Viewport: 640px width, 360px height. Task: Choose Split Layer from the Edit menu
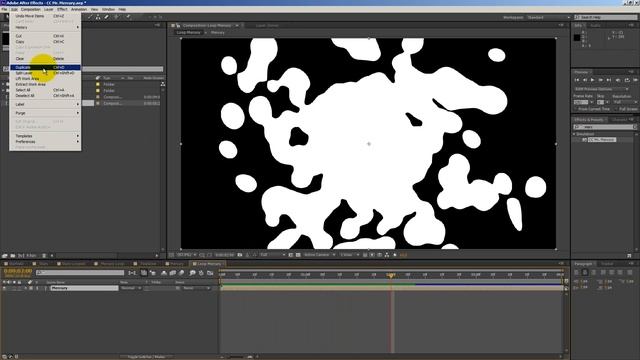[x=45, y=73]
